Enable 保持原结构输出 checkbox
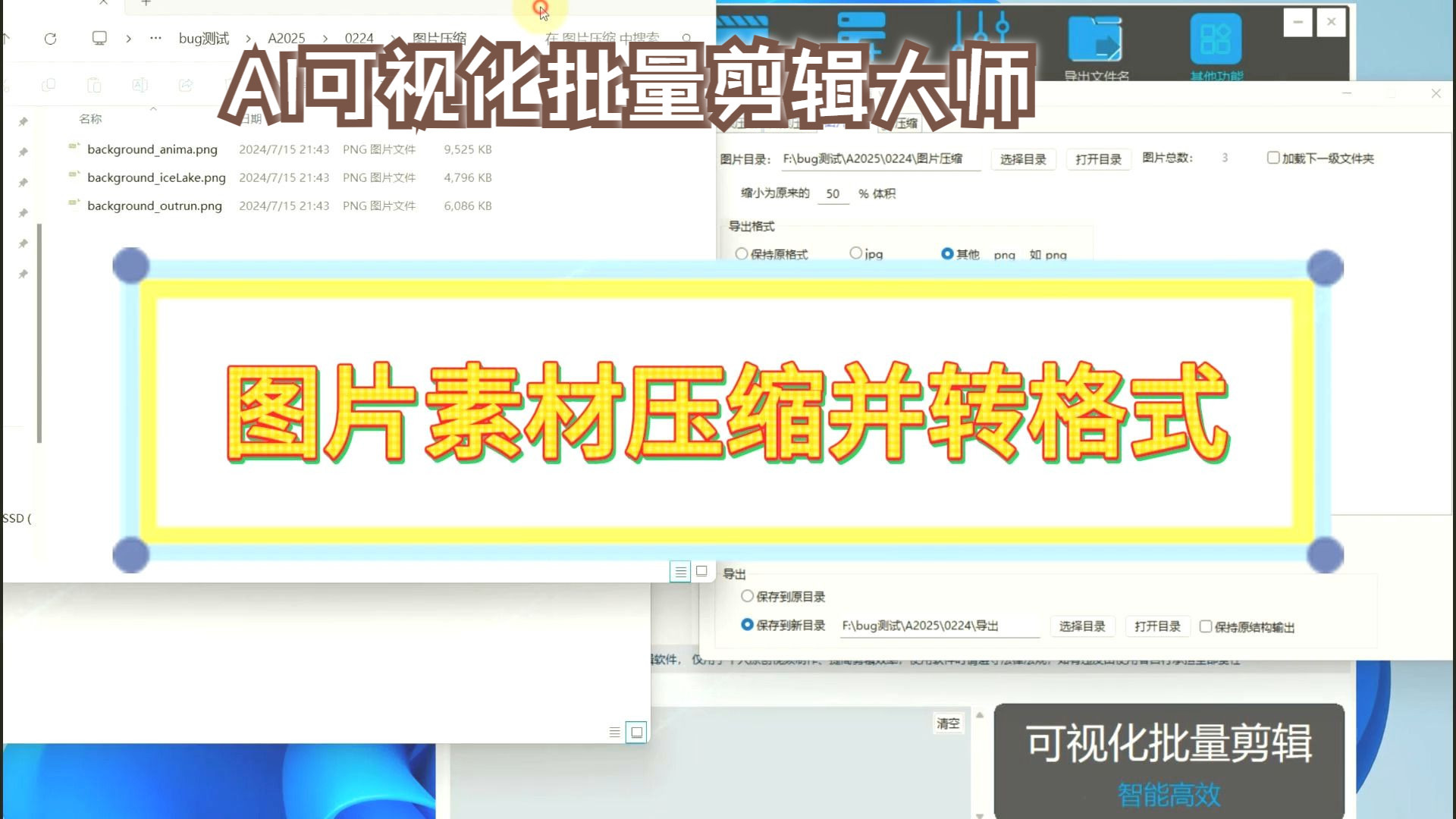 pos(1206,626)
